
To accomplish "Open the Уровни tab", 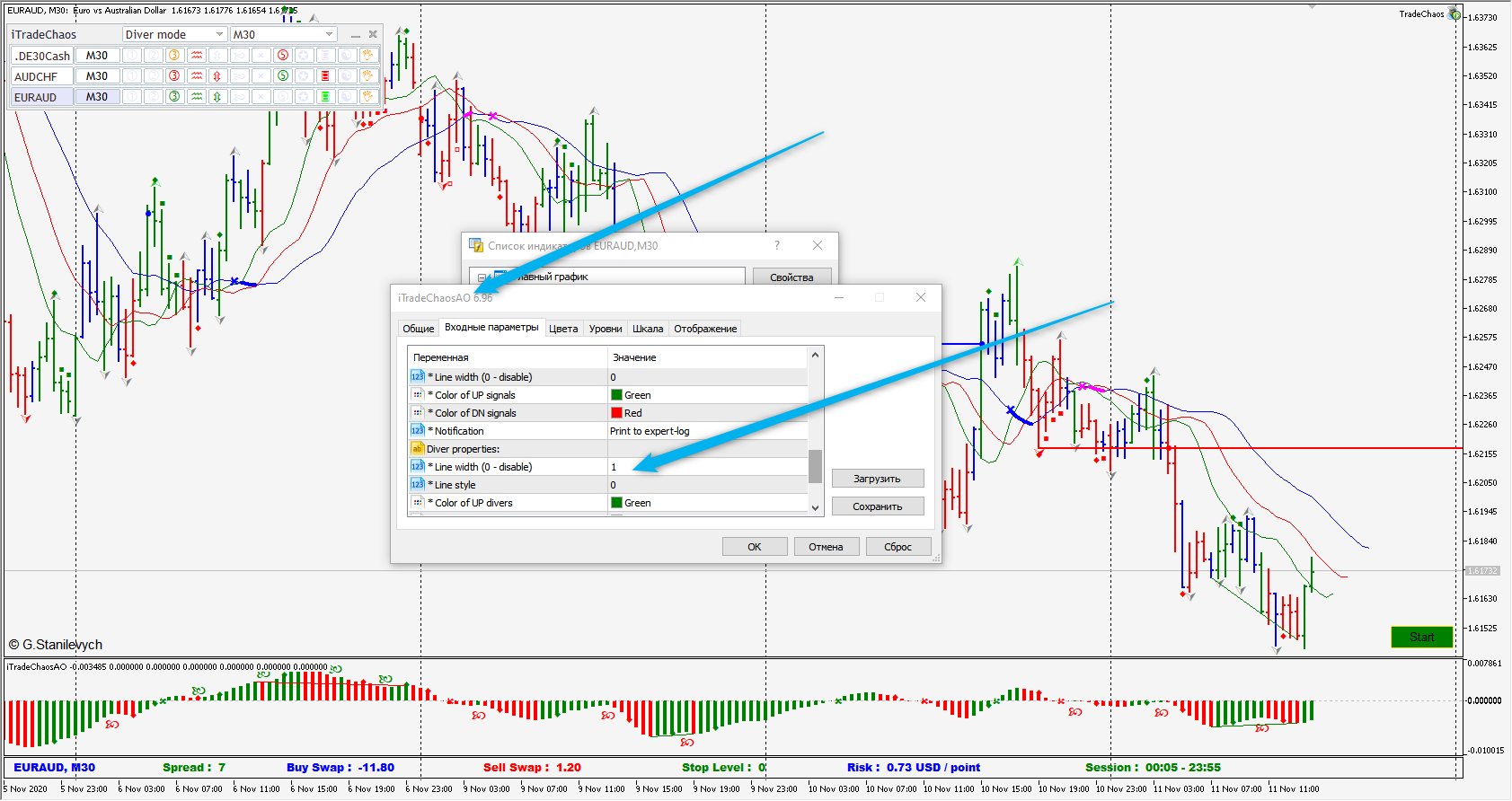I will [x=606, y=329].
